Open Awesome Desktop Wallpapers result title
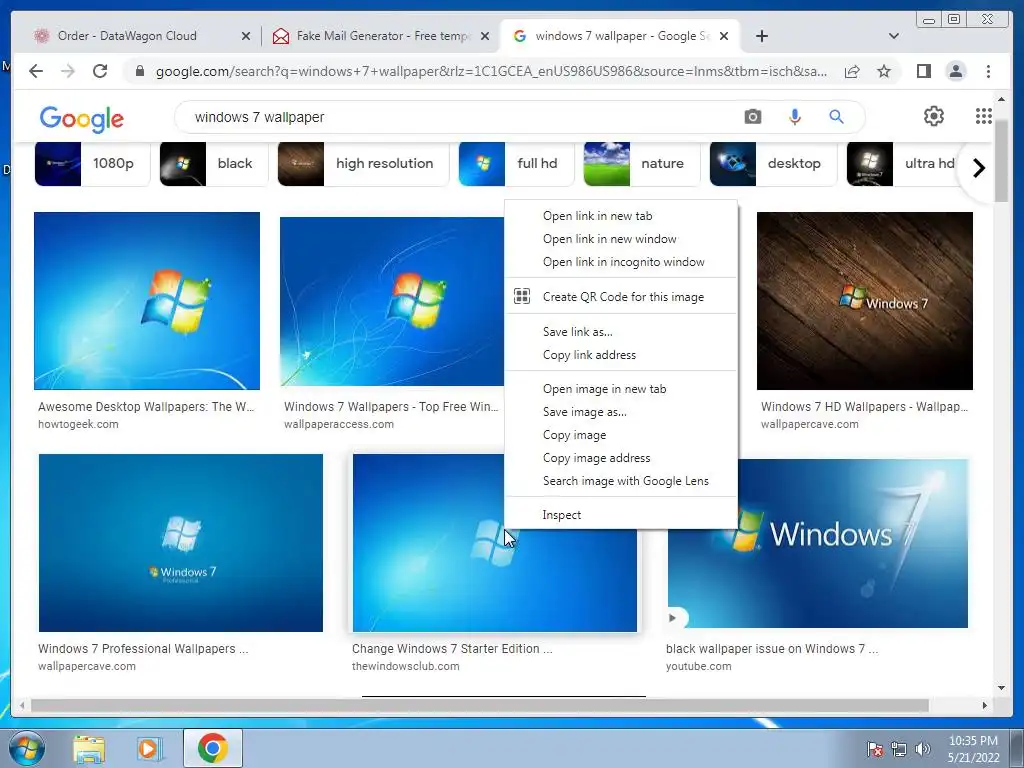Image resolution: width=1024 pixels, height=768 pixels. coord(146,406)
